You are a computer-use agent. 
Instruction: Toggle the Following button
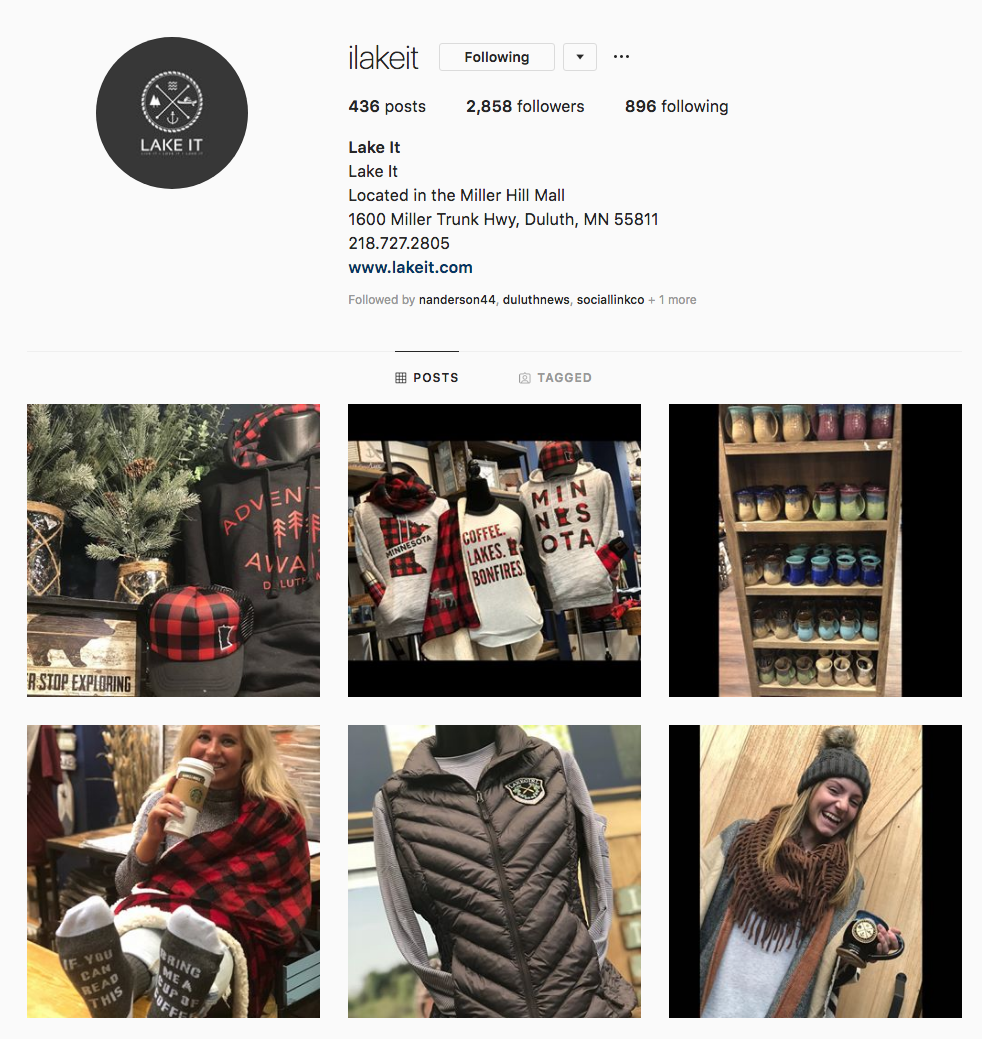(x=496, y=57)
